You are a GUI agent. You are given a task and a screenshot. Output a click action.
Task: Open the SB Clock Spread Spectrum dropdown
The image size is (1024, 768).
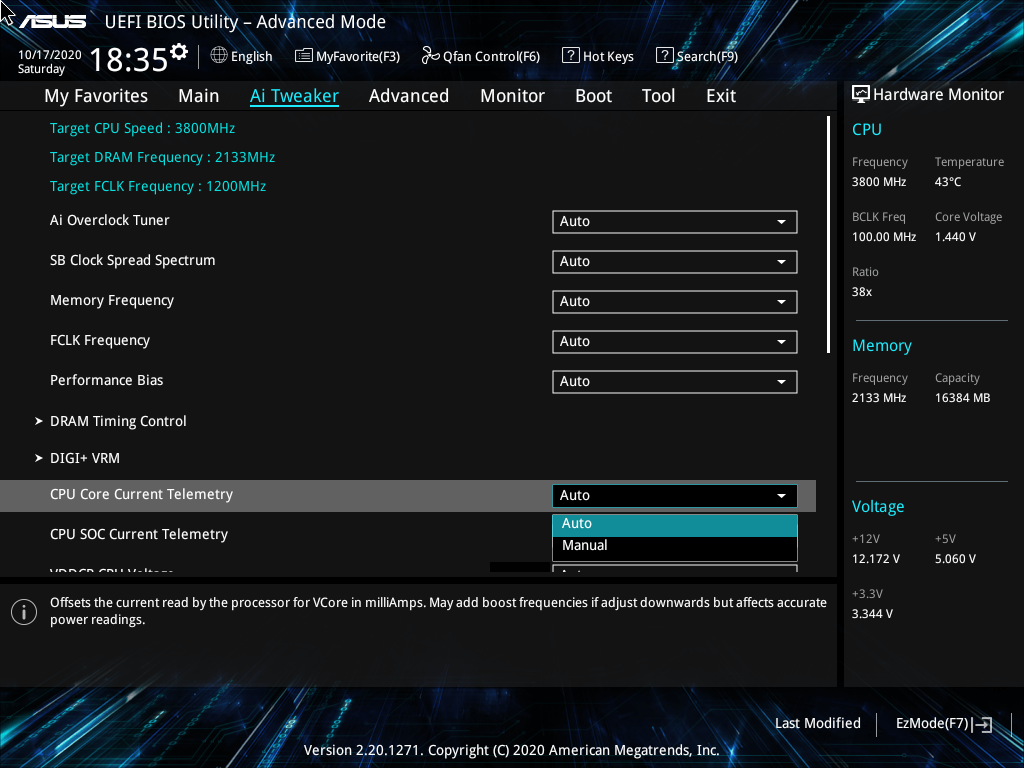click(x=675, y=262)
